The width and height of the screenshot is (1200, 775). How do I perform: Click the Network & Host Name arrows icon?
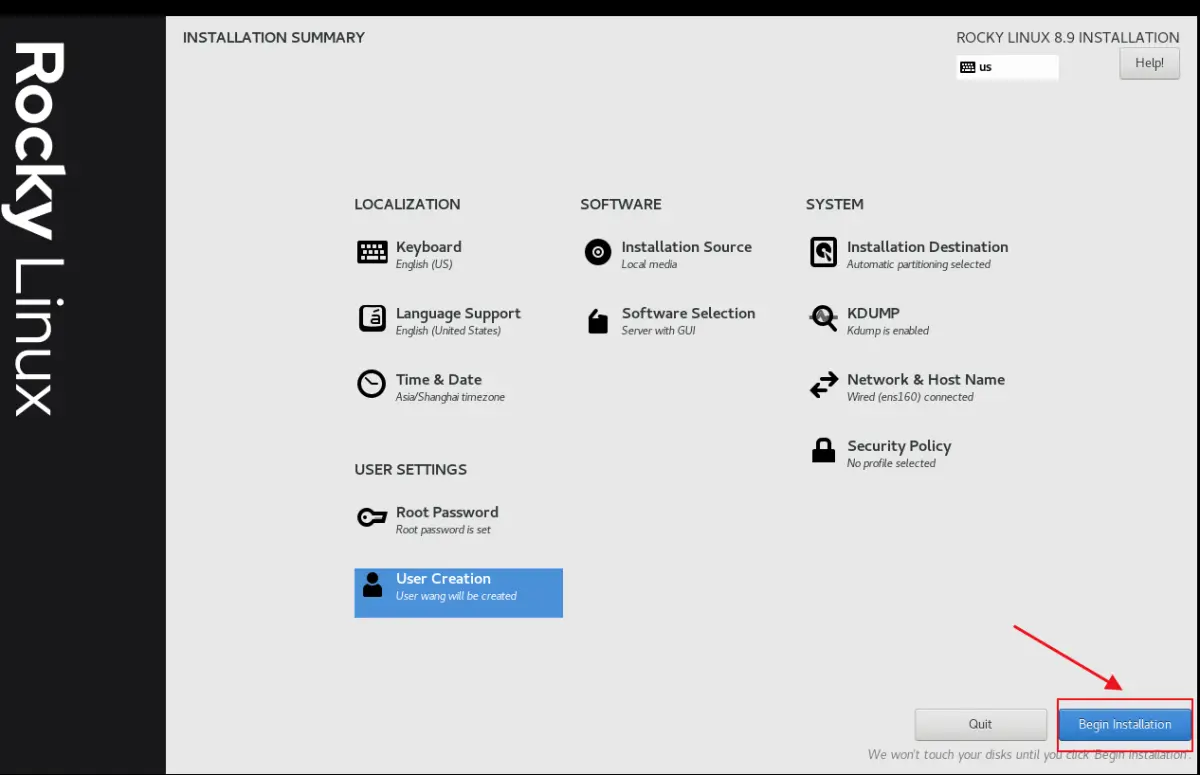[823, 385]
